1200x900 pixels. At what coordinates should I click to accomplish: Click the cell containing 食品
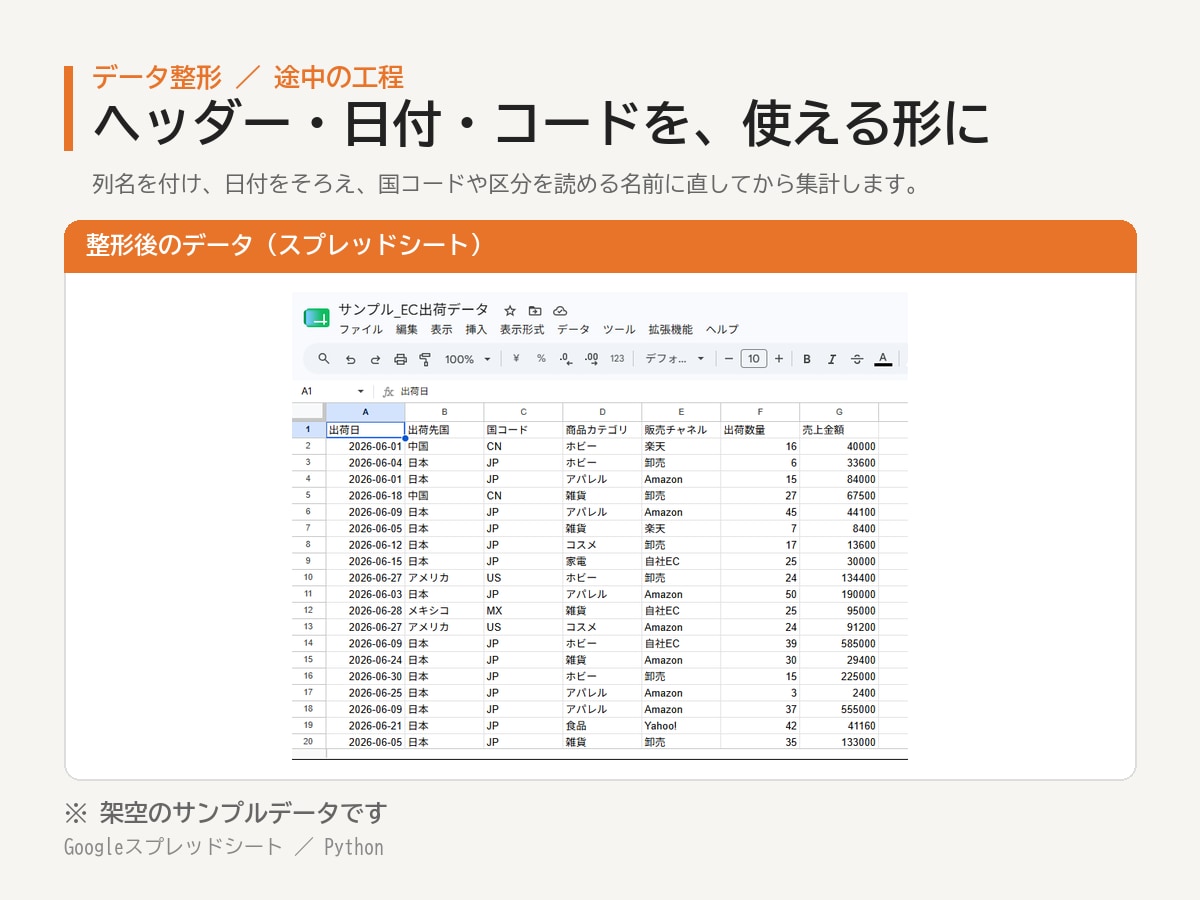602,725
